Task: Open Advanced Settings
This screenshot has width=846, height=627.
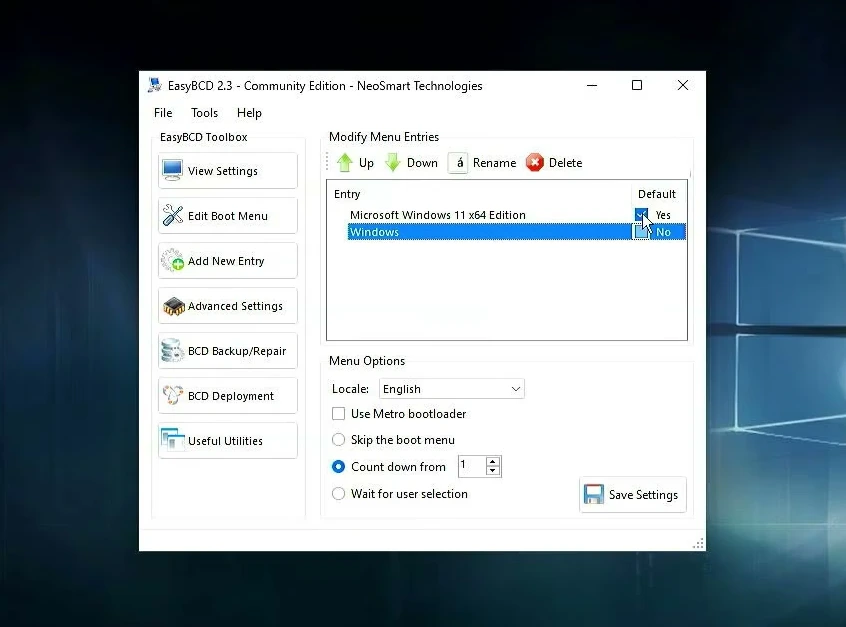Action: (x=228, y=306)
